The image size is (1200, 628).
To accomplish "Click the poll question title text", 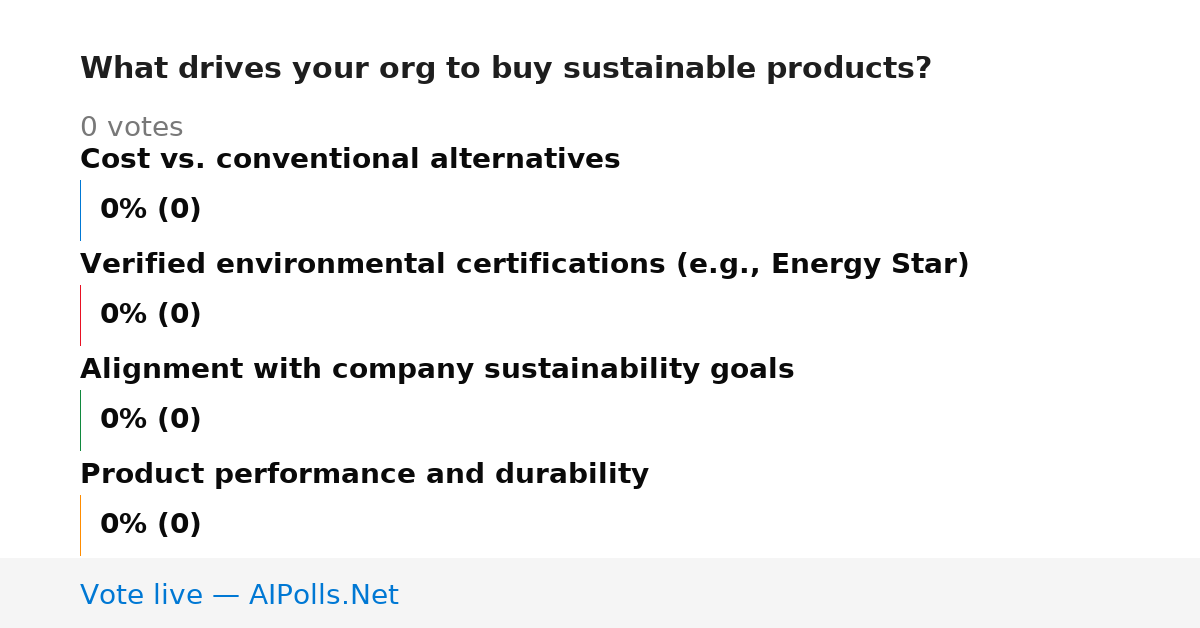I will [x=506, y=69].
